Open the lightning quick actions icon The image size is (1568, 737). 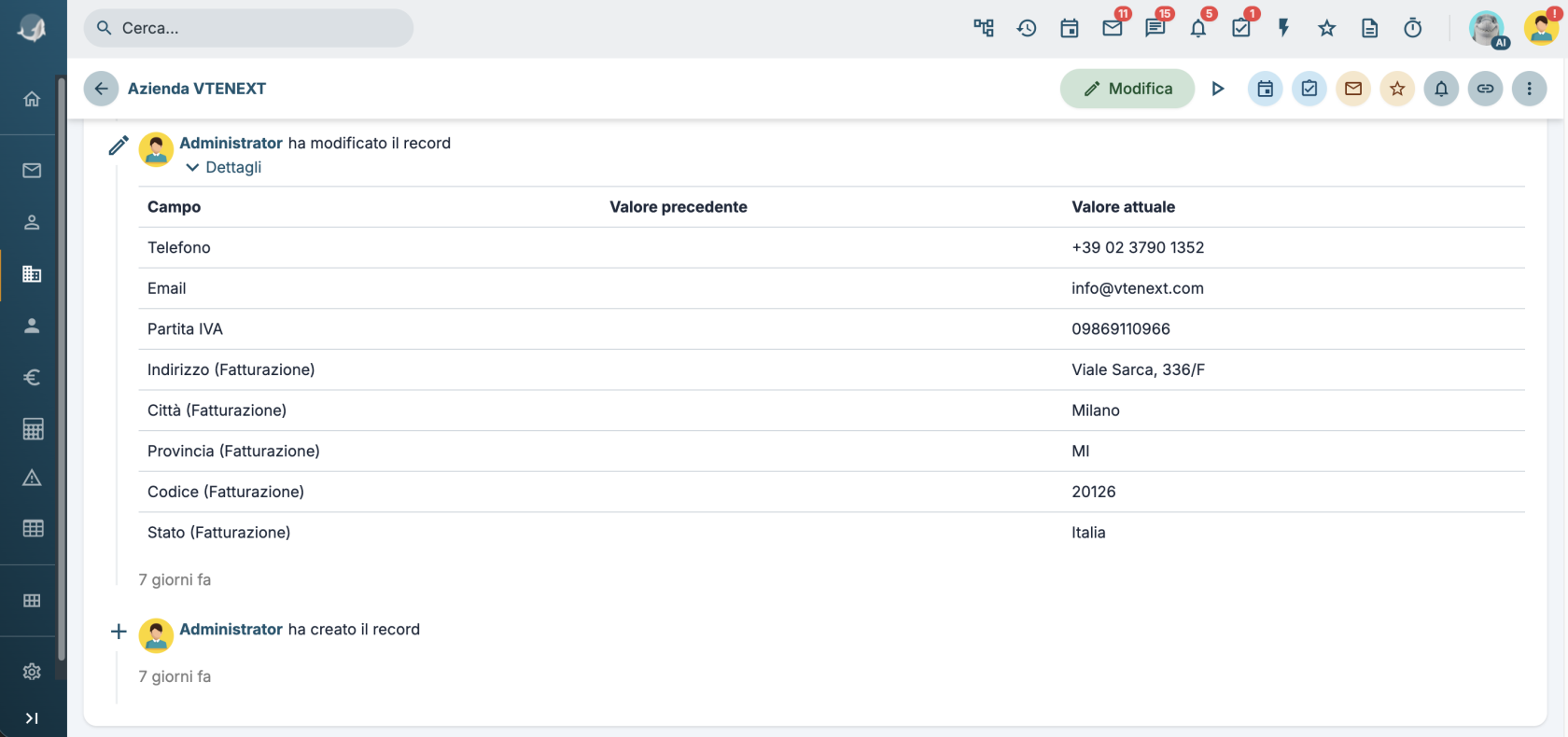pos(1284,28)
